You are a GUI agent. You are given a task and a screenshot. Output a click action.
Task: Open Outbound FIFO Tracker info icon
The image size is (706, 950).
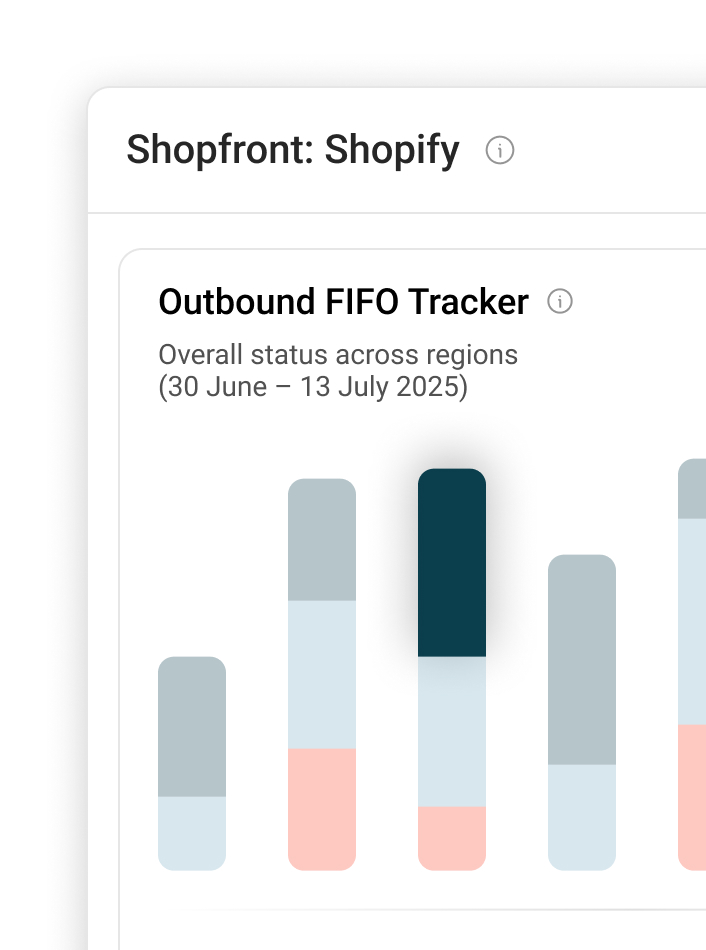click(x=560, y=301)
